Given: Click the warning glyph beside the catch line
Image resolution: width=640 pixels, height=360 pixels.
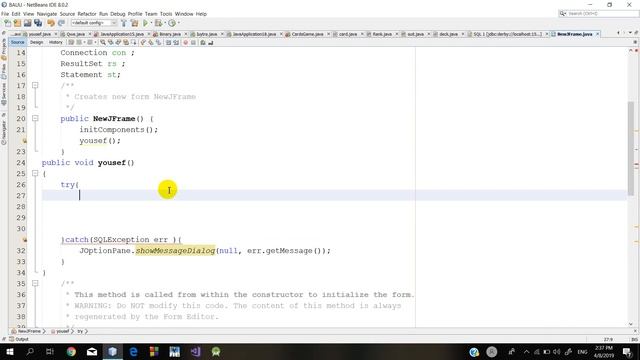Looking at the screenshot, I should coord(24,240).
